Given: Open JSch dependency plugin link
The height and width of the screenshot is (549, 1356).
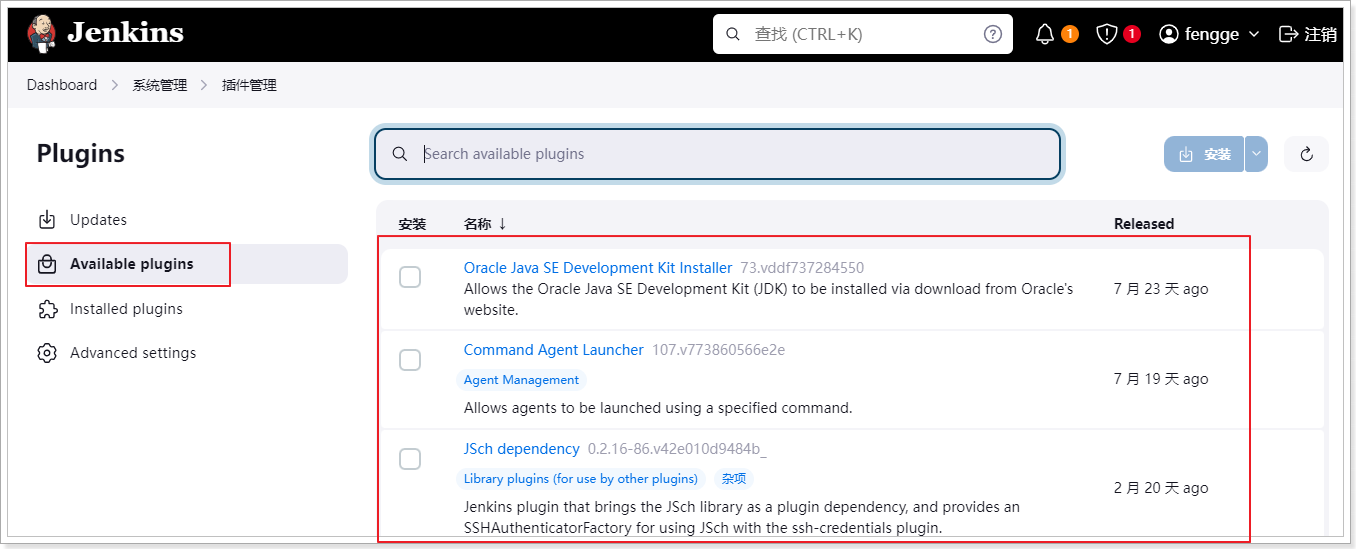Looking at the screenshot, I should [x=522, y=449].
